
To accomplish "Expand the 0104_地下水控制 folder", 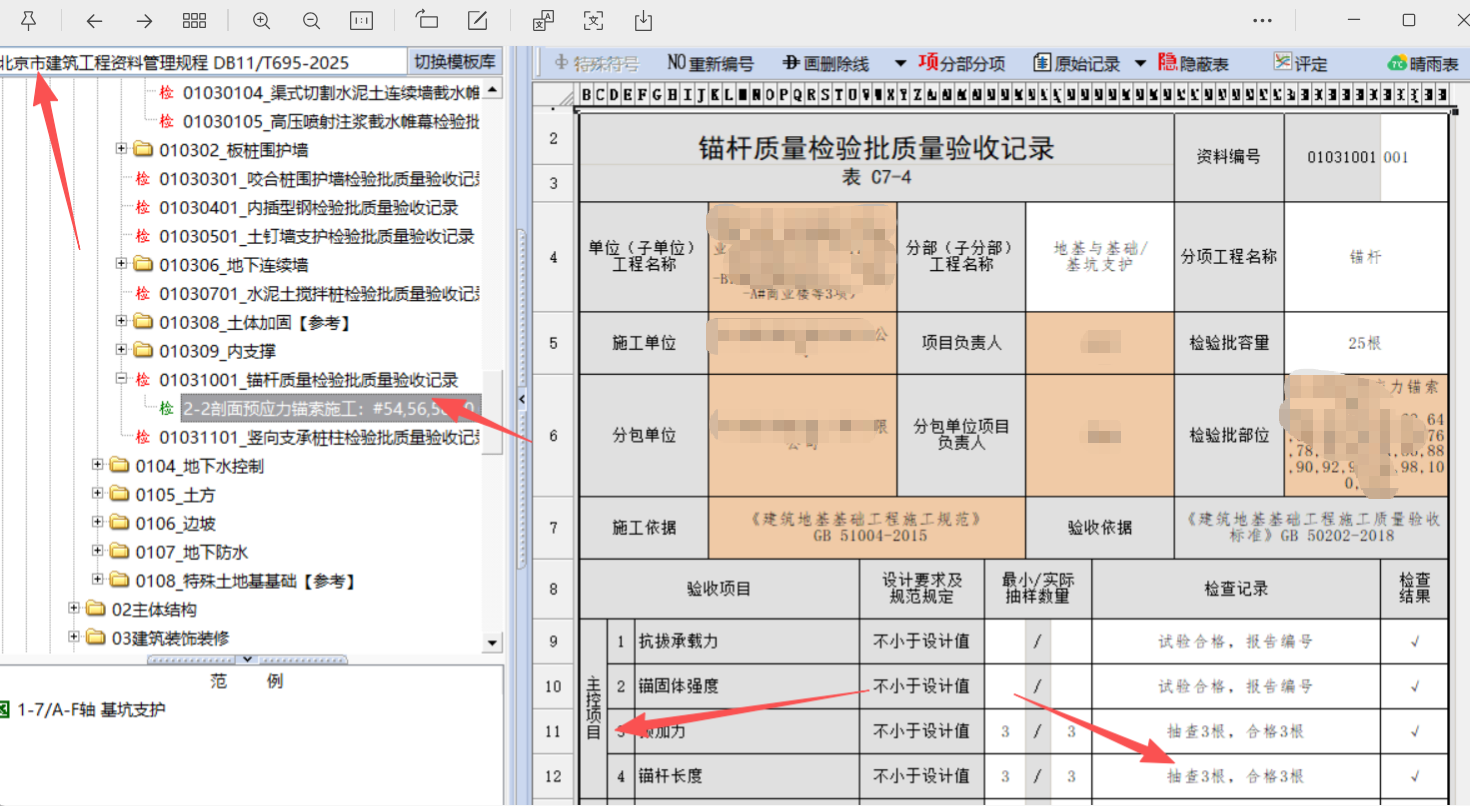I will coord(98,465).
